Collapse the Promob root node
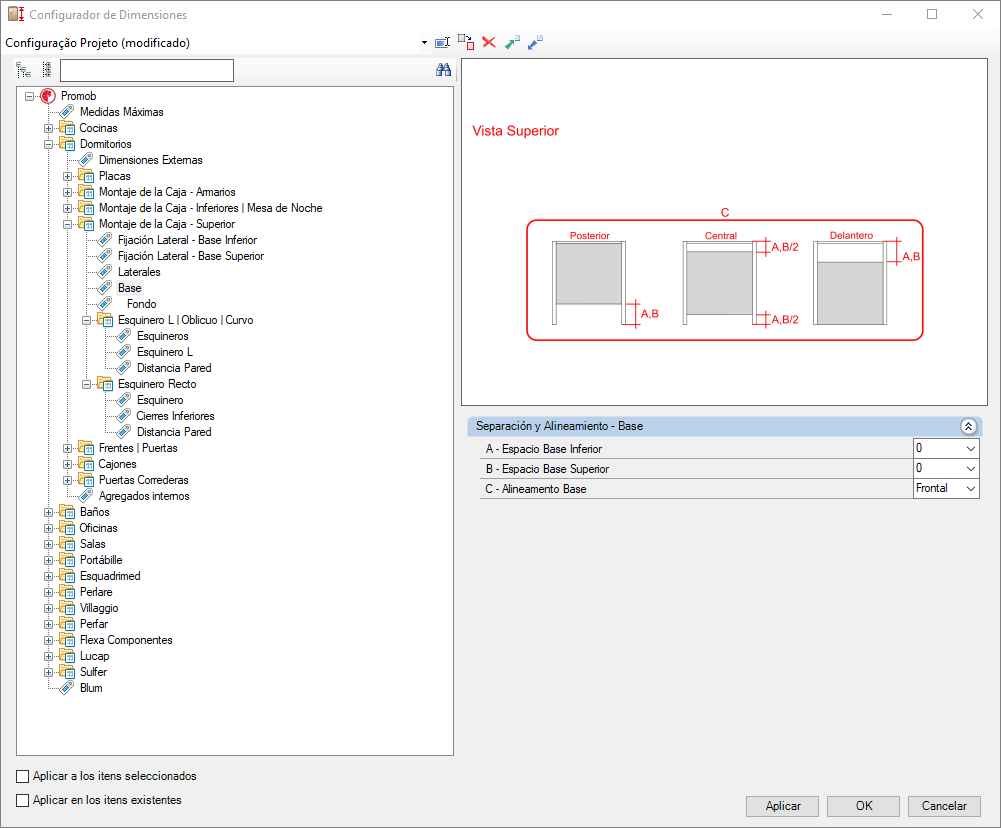The height and width of the screenshot is (828, 1001). pyautogui.click(x=29, y=96)
